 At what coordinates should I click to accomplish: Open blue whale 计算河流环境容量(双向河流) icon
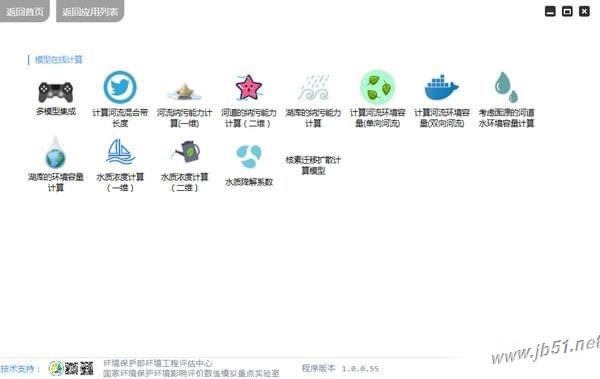coord(442,87)
